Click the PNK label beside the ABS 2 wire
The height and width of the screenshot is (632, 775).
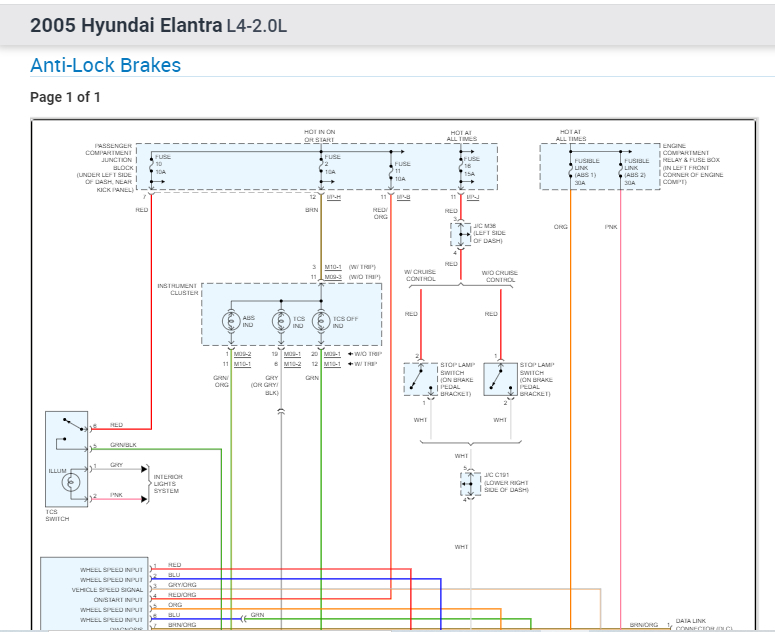click(611, 227)
